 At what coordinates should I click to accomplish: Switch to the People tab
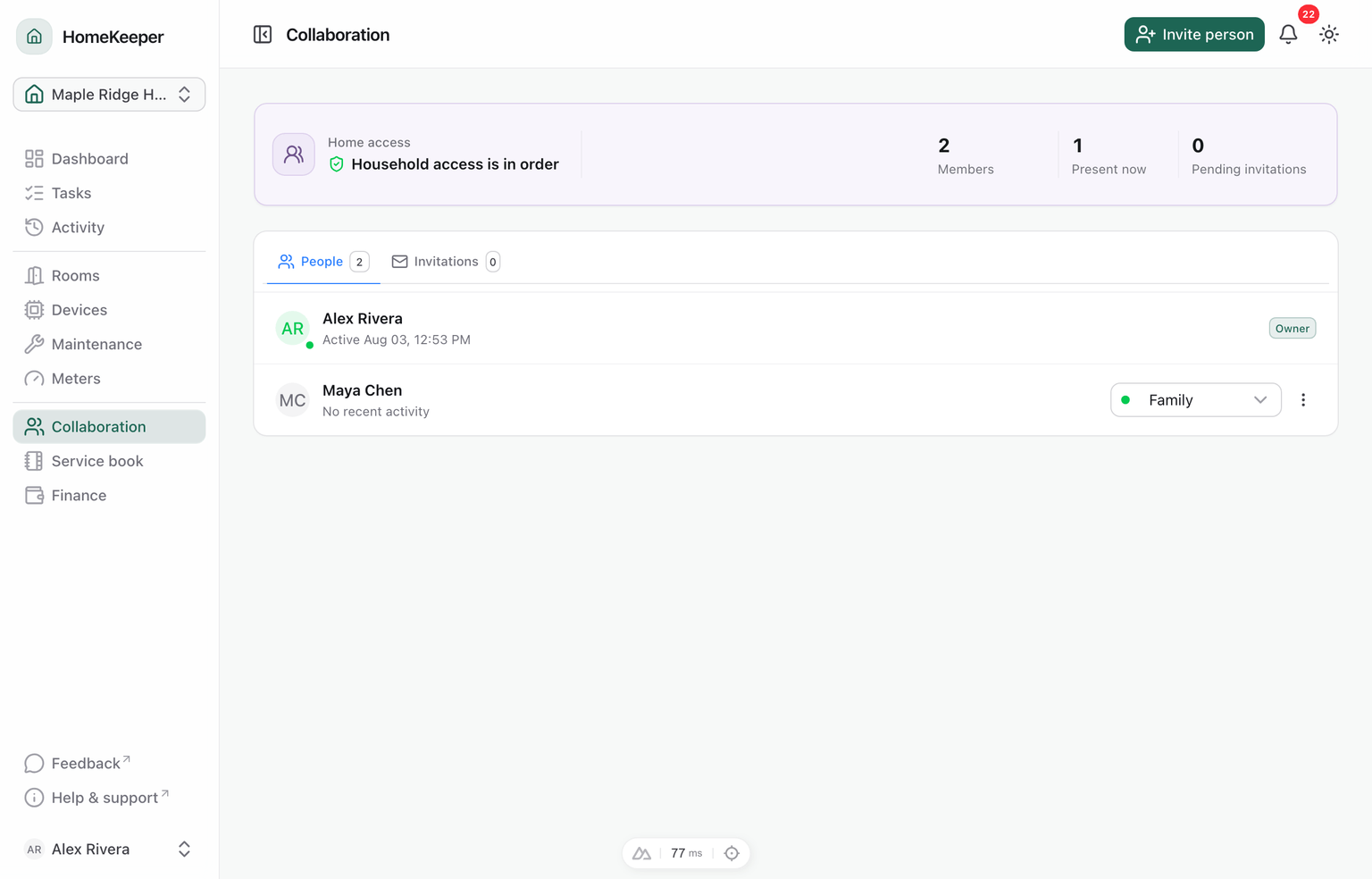[323, 262]
